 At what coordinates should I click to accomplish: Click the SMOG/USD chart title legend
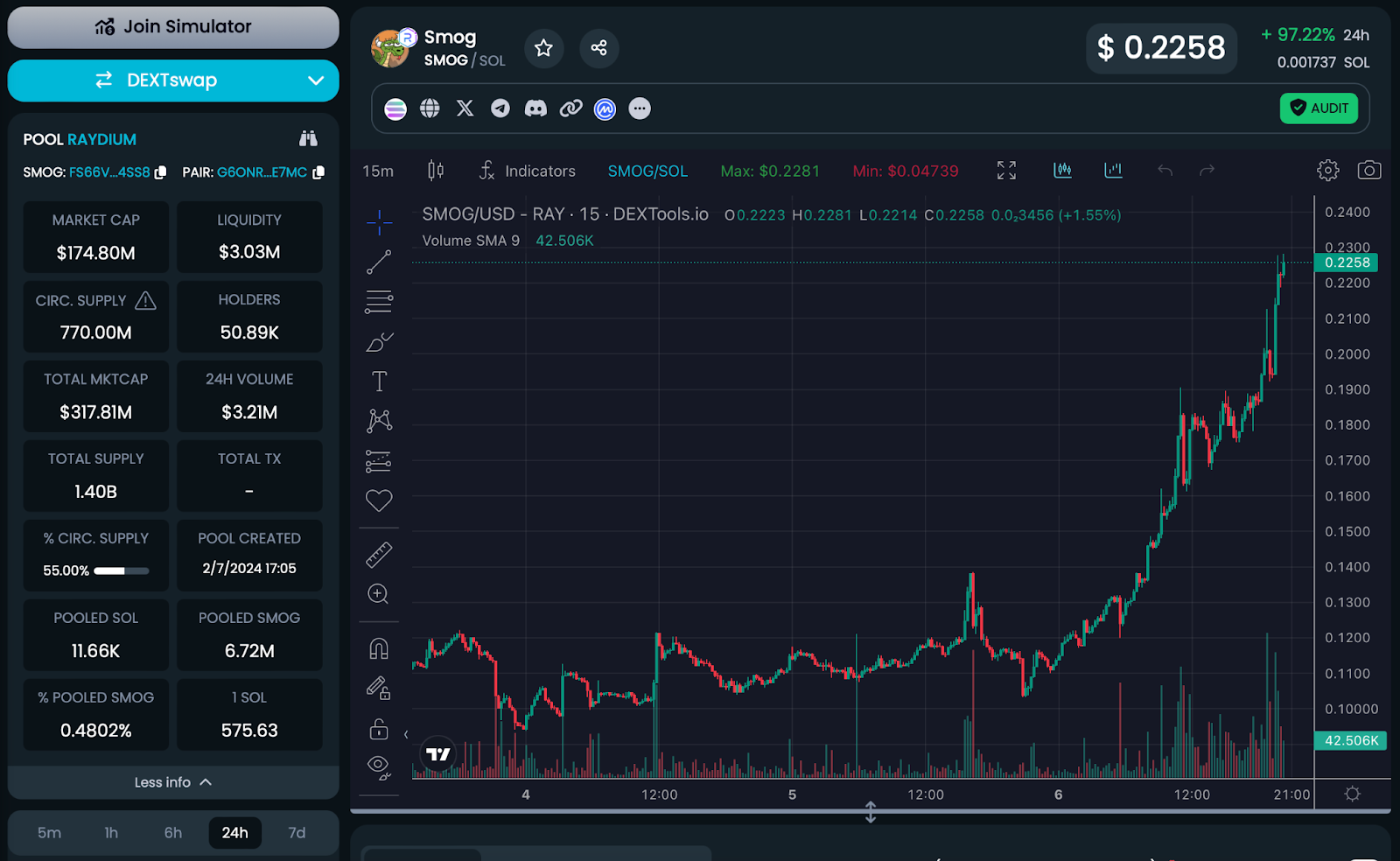click(565, 214)
